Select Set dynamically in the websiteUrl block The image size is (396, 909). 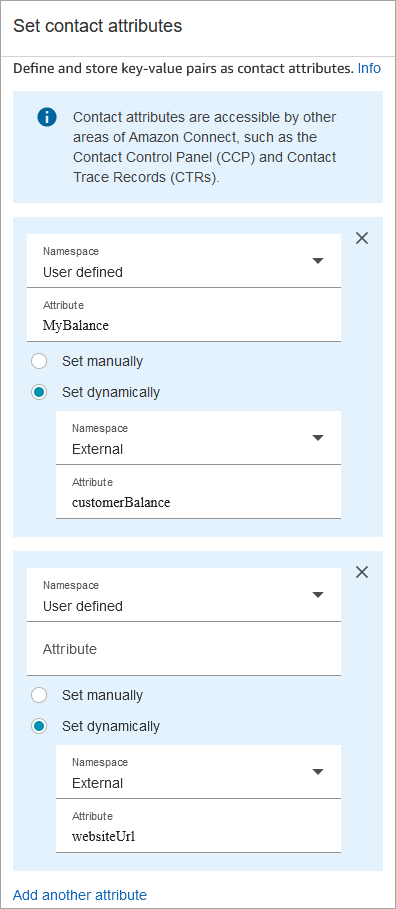[39, 726]
